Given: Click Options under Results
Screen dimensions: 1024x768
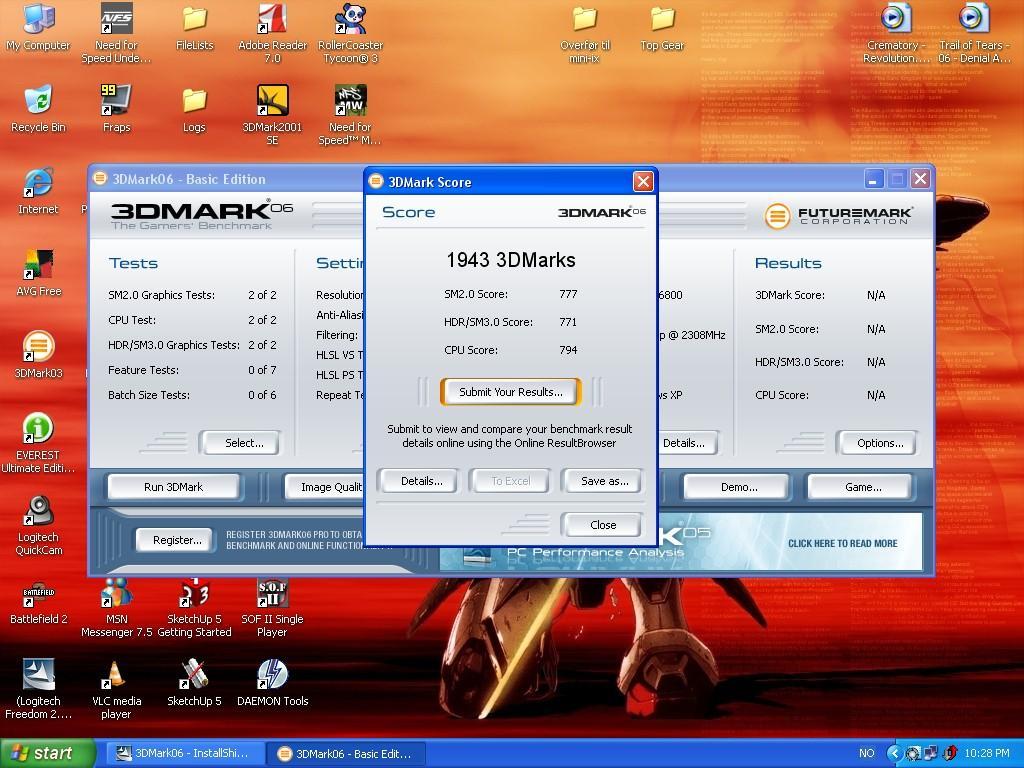Looking at the screenshot, I should point(878,443).
